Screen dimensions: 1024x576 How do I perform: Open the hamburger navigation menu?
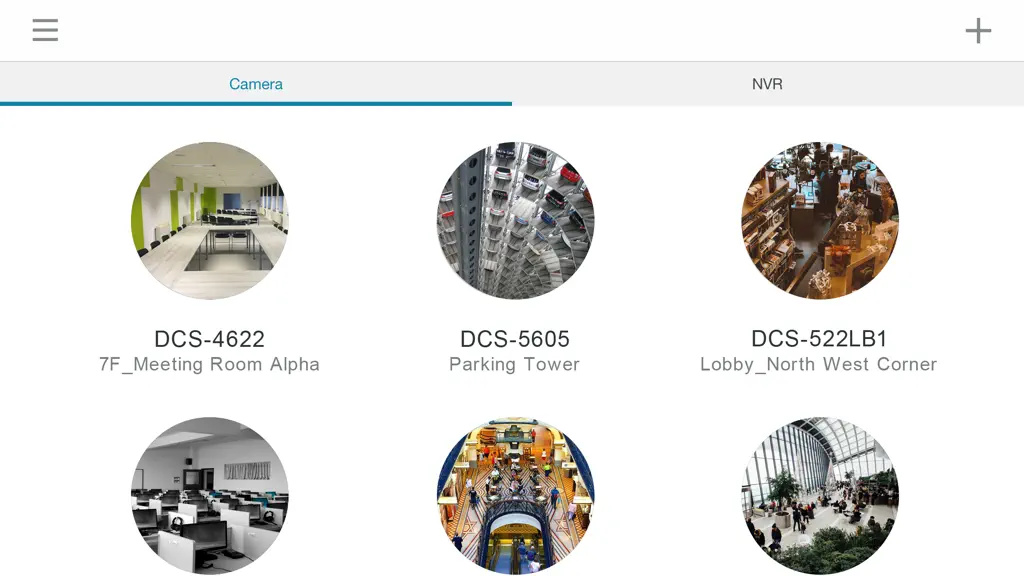coord(45,30)
